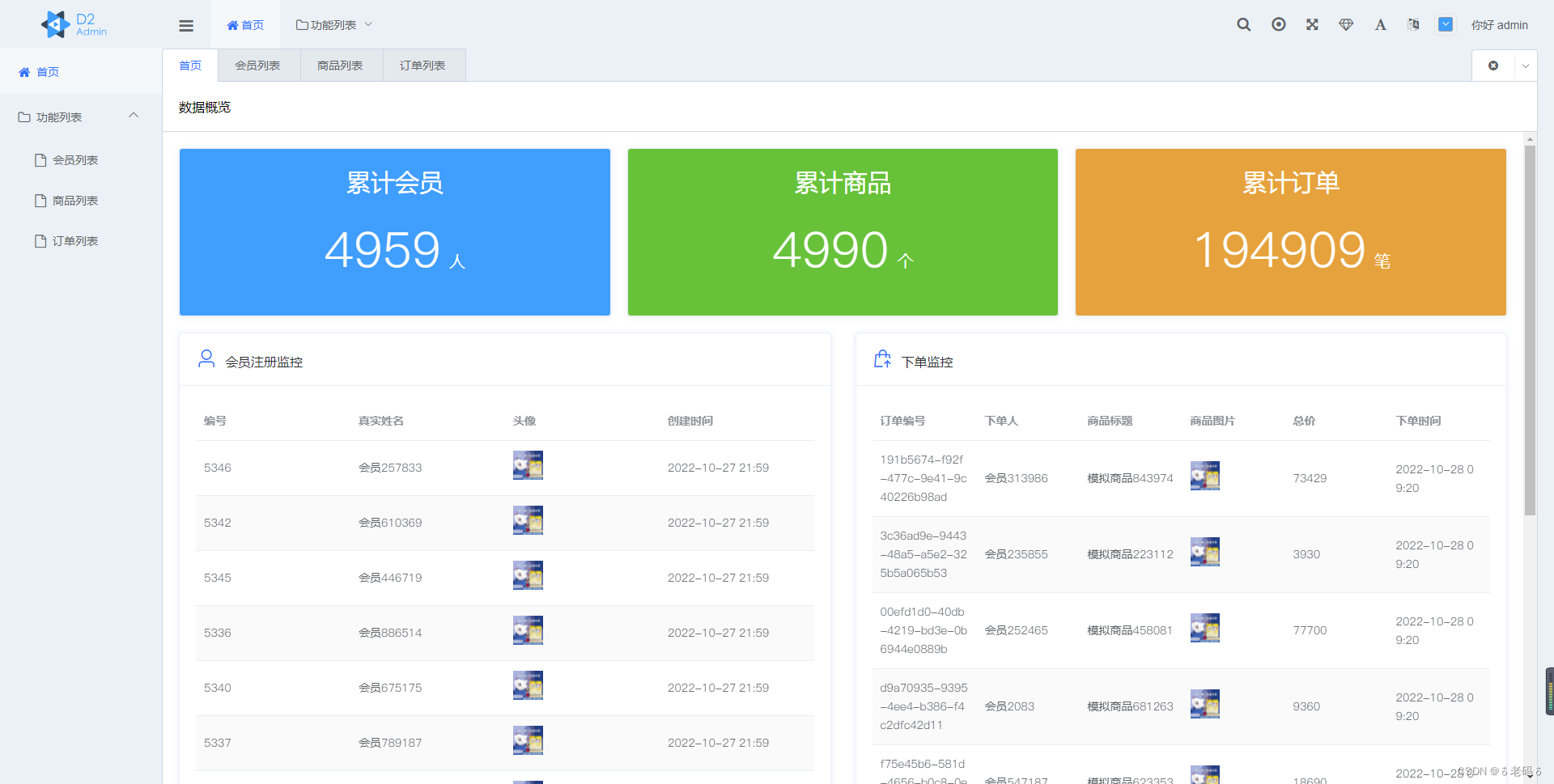Click the document icon for 订单列表
This screenshot has height=784, width=1554.
(40, 241)
